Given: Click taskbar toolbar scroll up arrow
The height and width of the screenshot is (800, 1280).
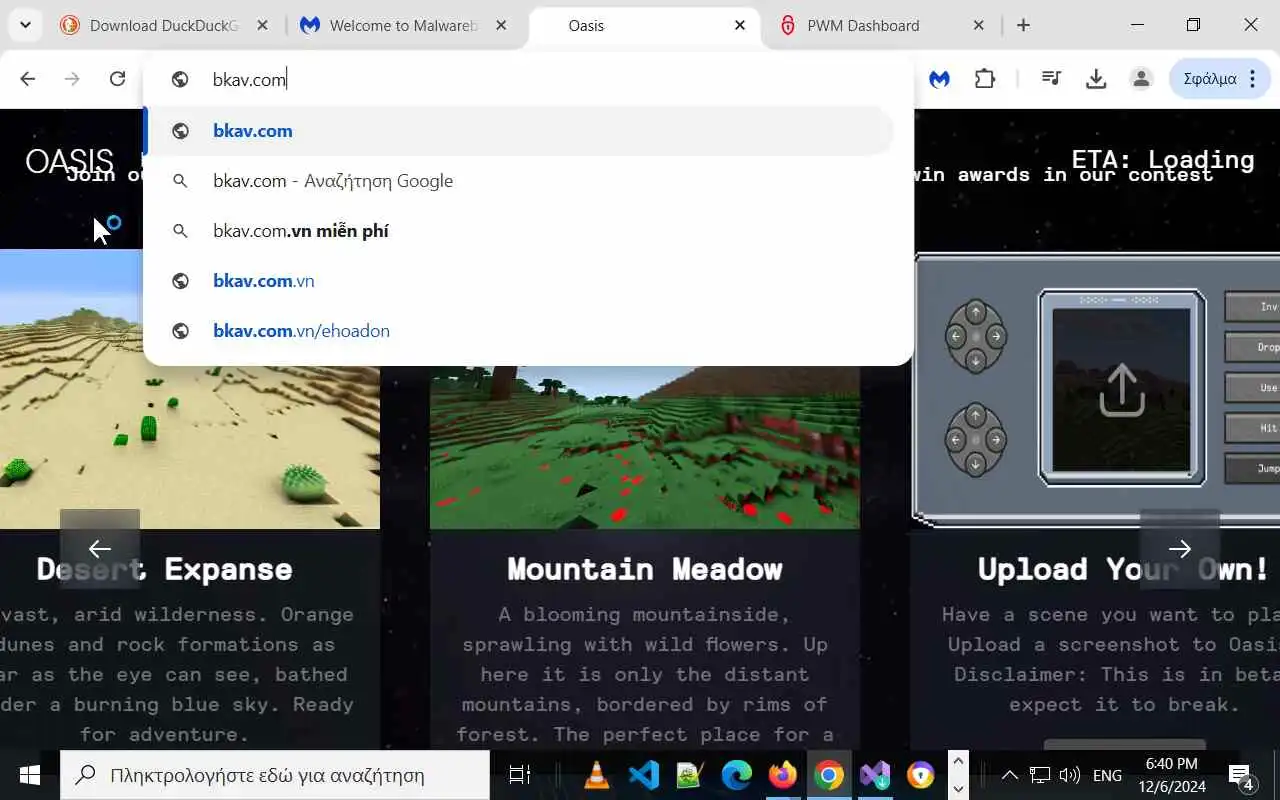Looking at the screenshot, I should 958,763.
